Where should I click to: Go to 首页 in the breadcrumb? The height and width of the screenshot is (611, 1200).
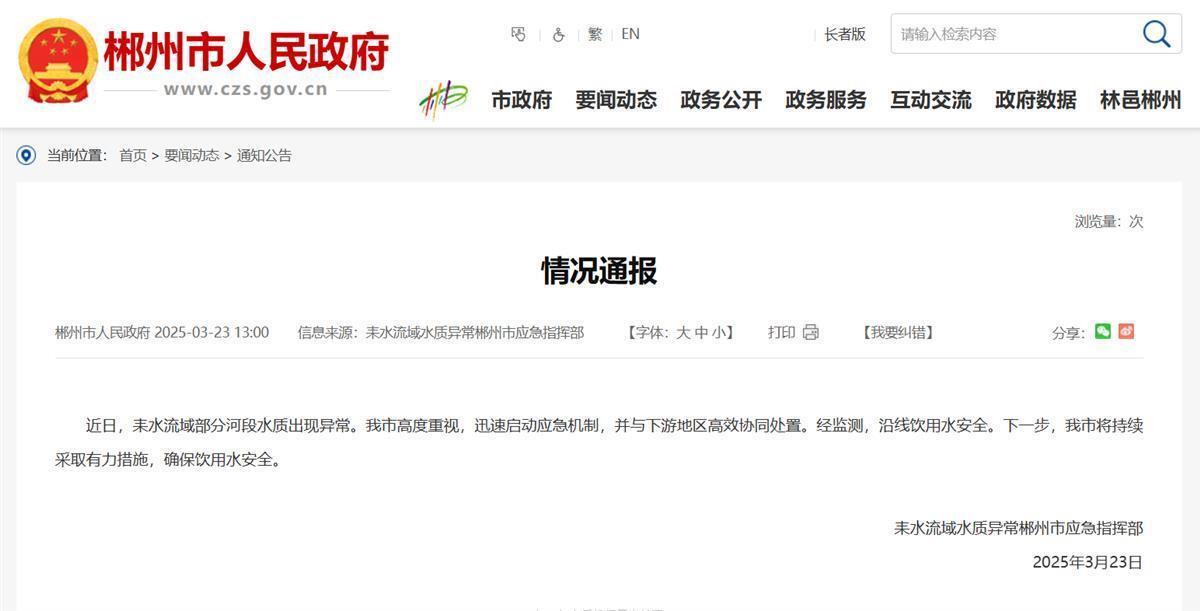point(133,155)
